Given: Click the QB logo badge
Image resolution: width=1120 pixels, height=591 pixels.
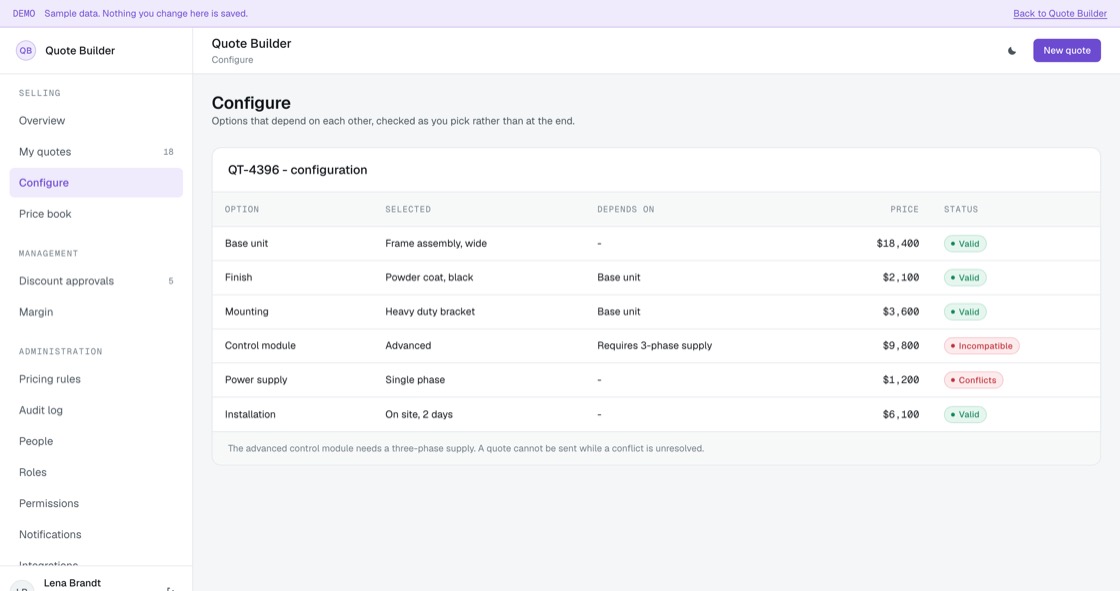Looking at the screenshot, I should pyautogui.click(x=26, y=51).
